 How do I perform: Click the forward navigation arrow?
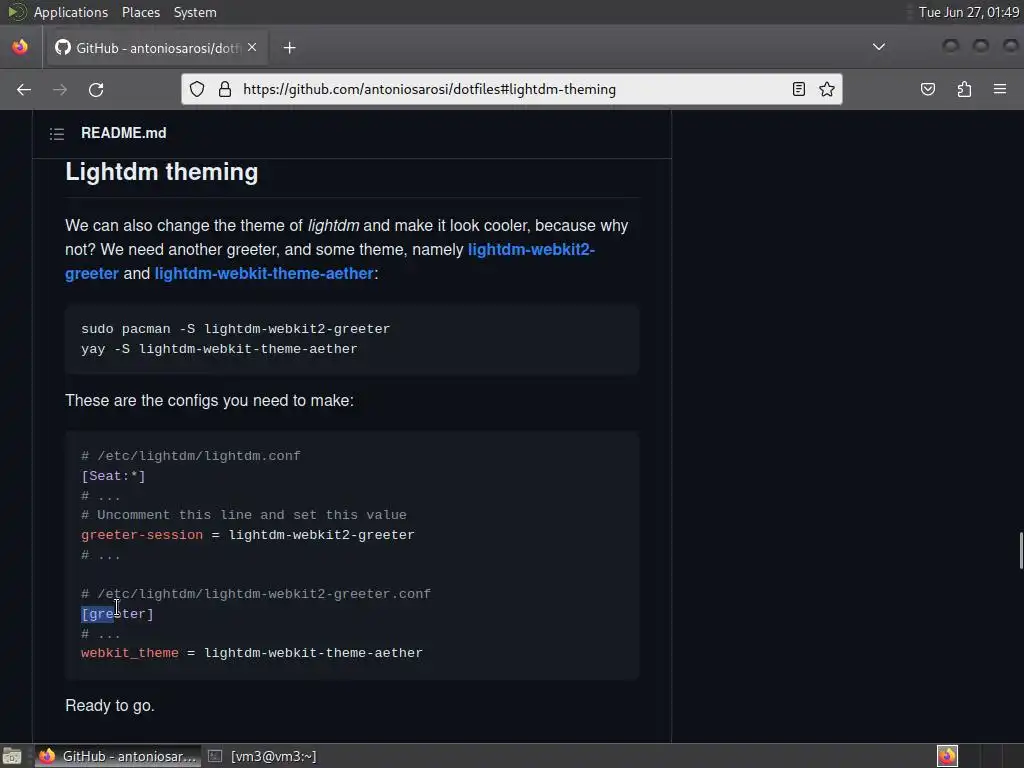pos(60,89)
